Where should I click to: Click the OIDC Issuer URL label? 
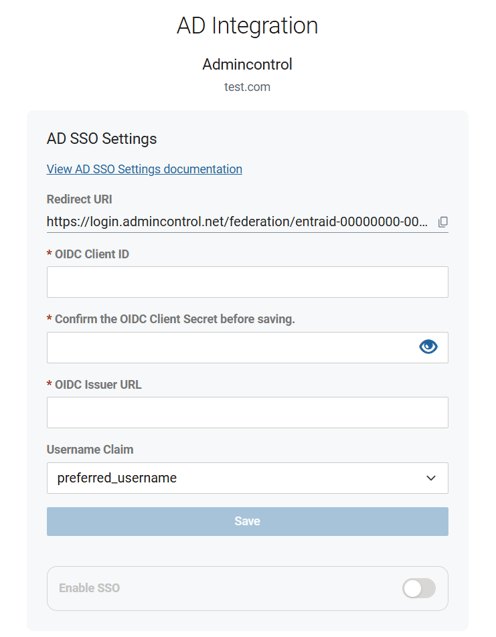98,385
